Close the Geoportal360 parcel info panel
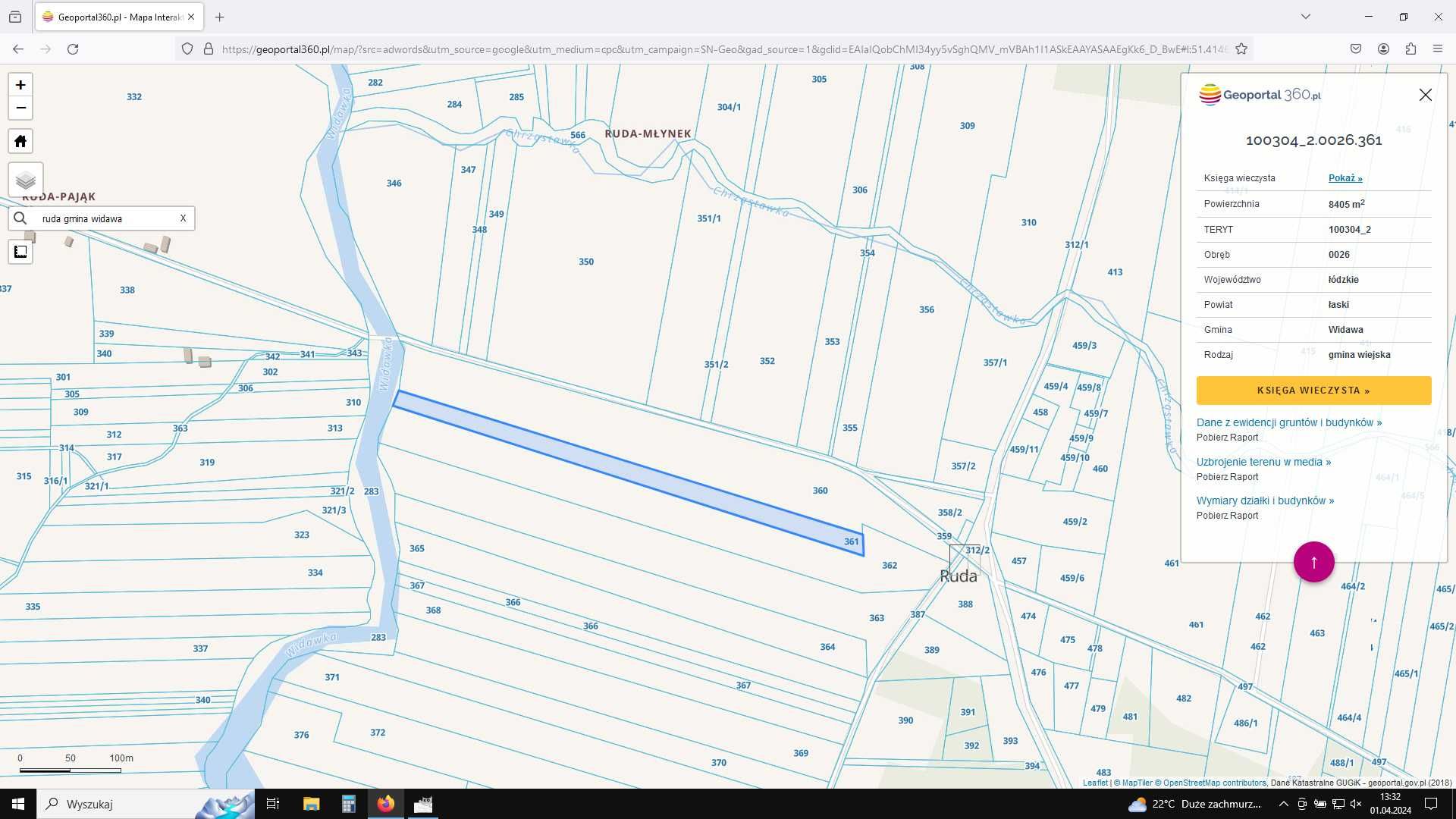 1426,95
